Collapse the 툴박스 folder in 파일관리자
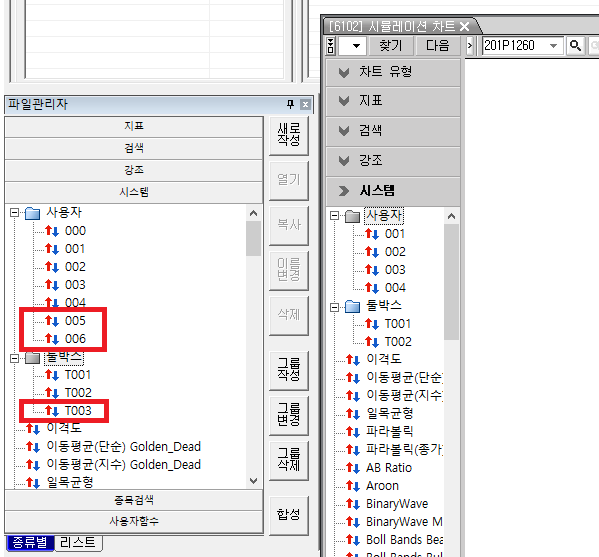This screenshot has width=599, height=557. [15, 358]
